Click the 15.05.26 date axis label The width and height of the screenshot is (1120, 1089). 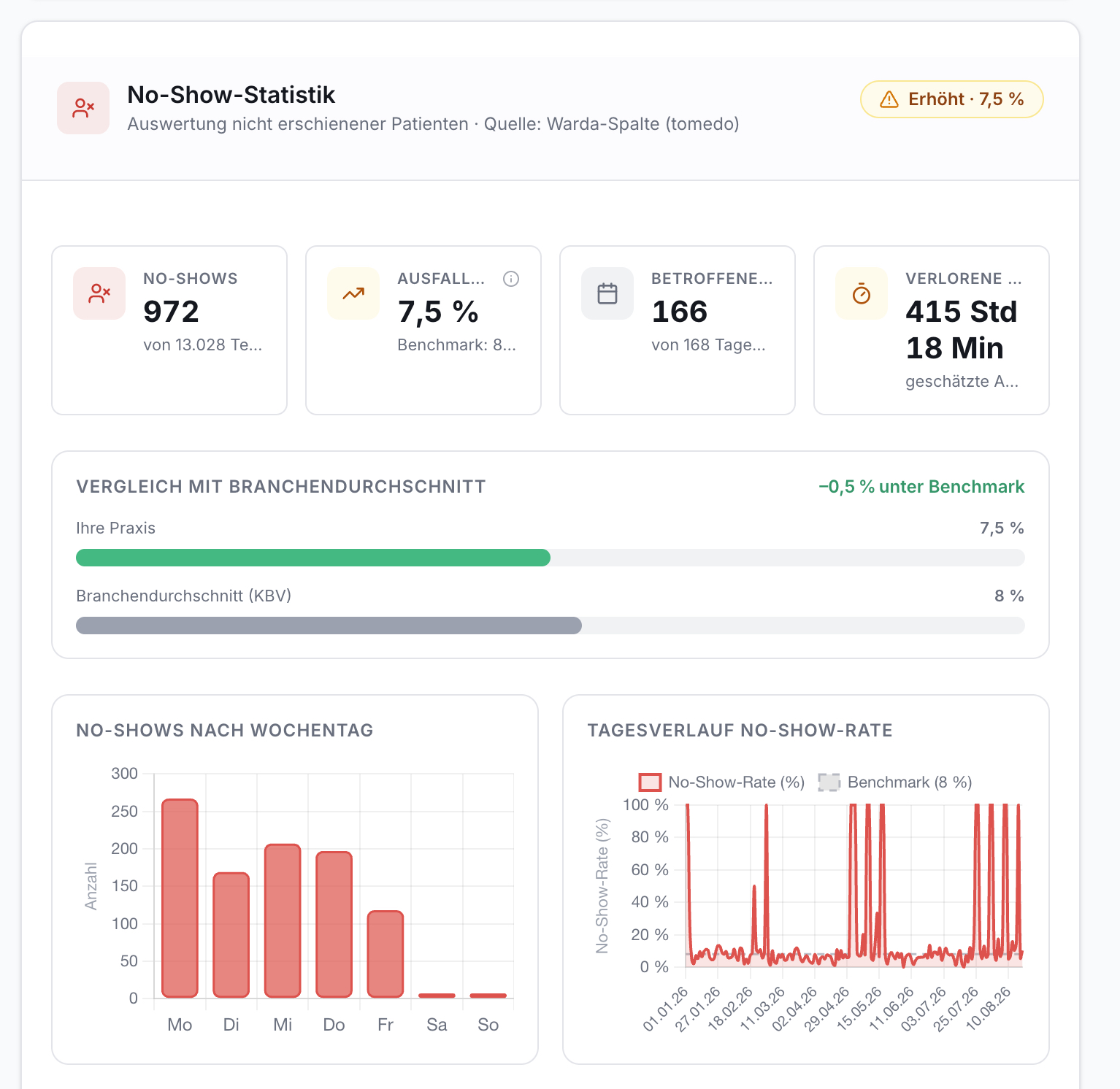tap(860, 1008)
